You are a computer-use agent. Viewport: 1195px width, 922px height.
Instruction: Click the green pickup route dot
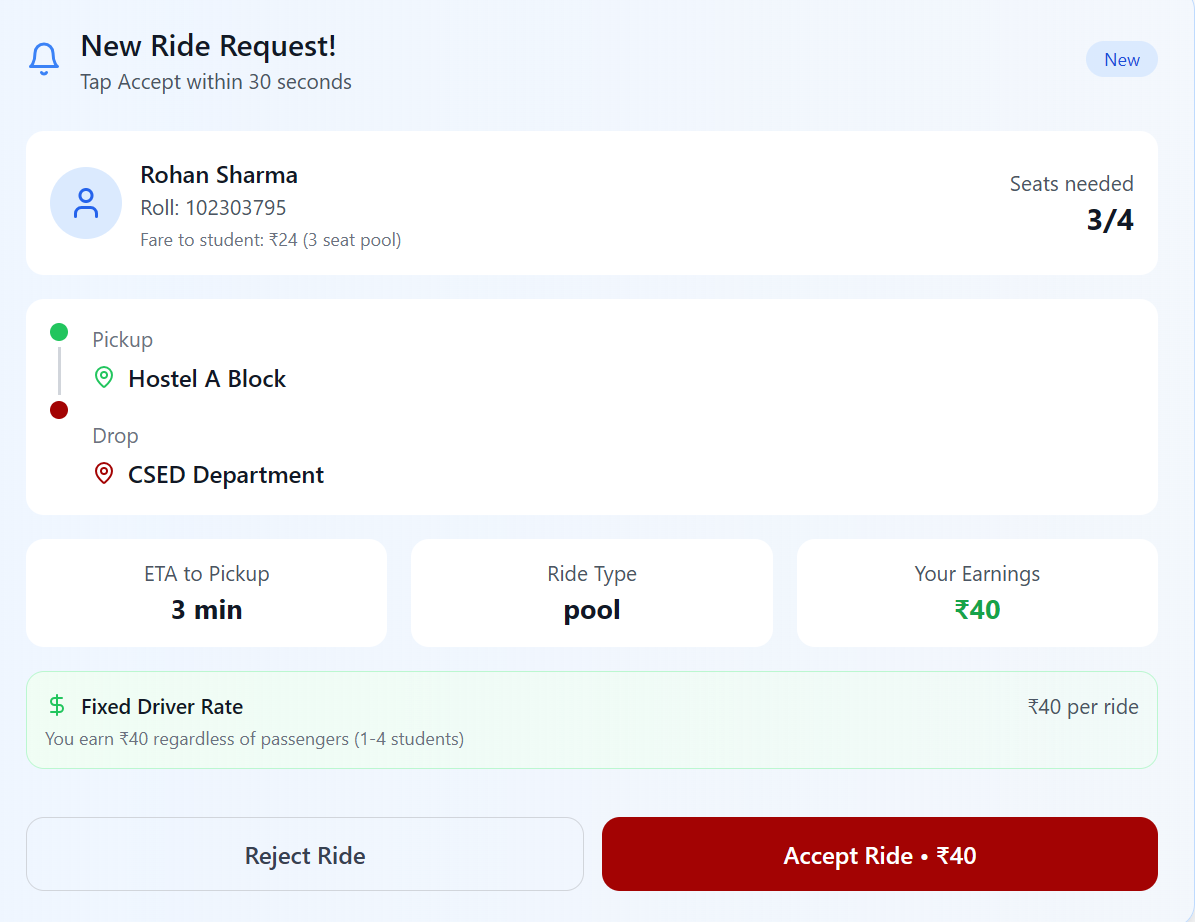tap(59, 332)
